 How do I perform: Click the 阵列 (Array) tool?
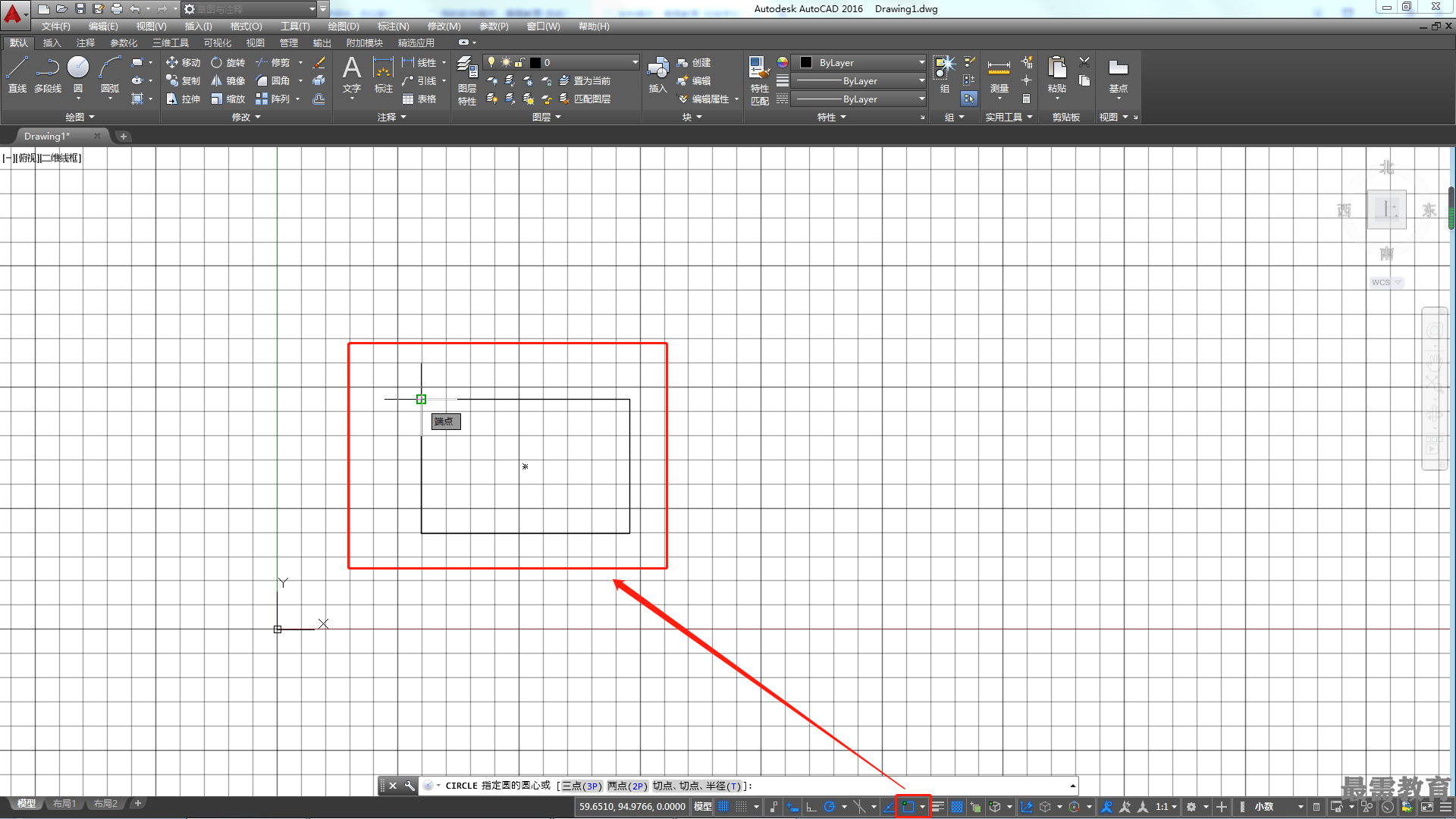[273, 99]
